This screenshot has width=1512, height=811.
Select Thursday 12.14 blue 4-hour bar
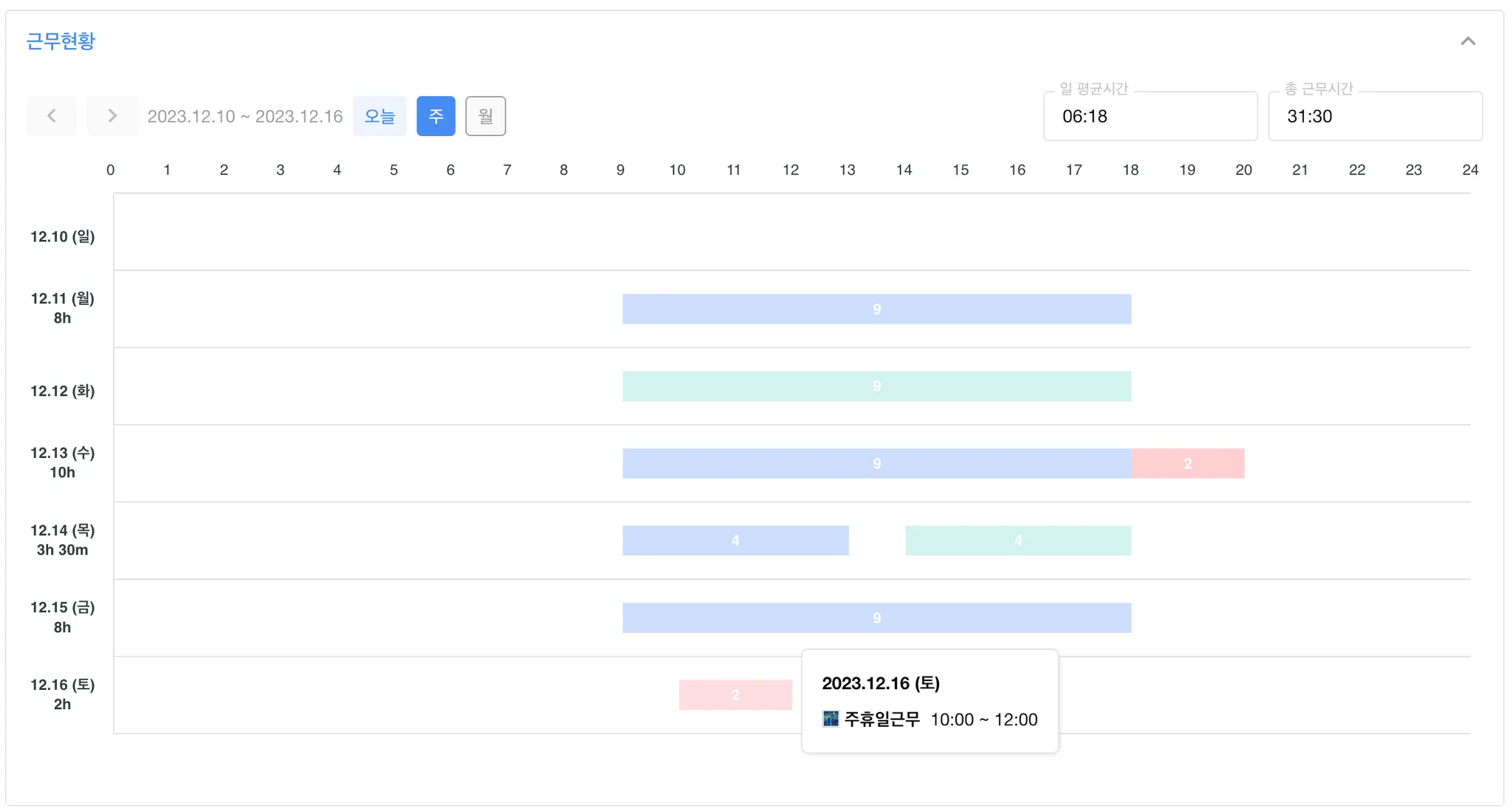(735, 541)
